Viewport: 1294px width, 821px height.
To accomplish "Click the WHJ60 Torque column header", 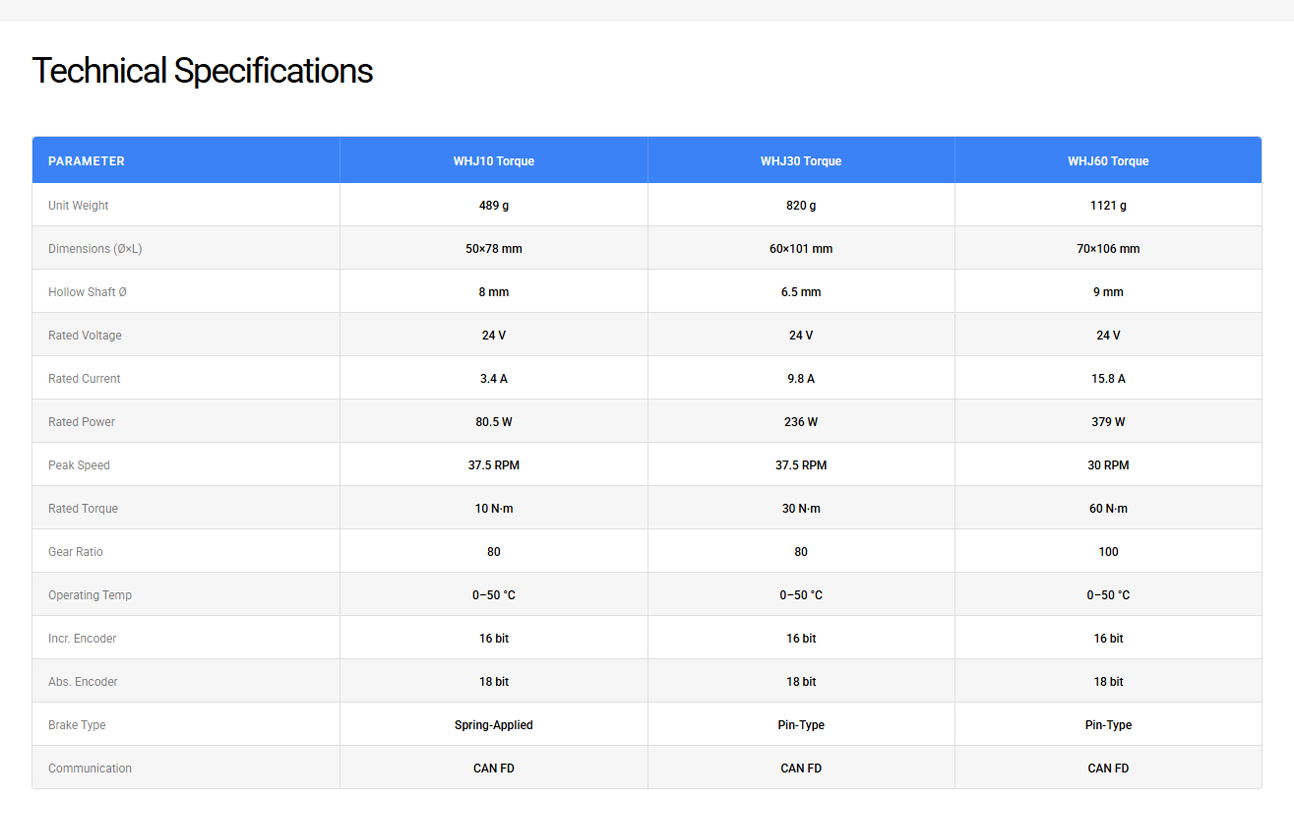I will 1108,161.
